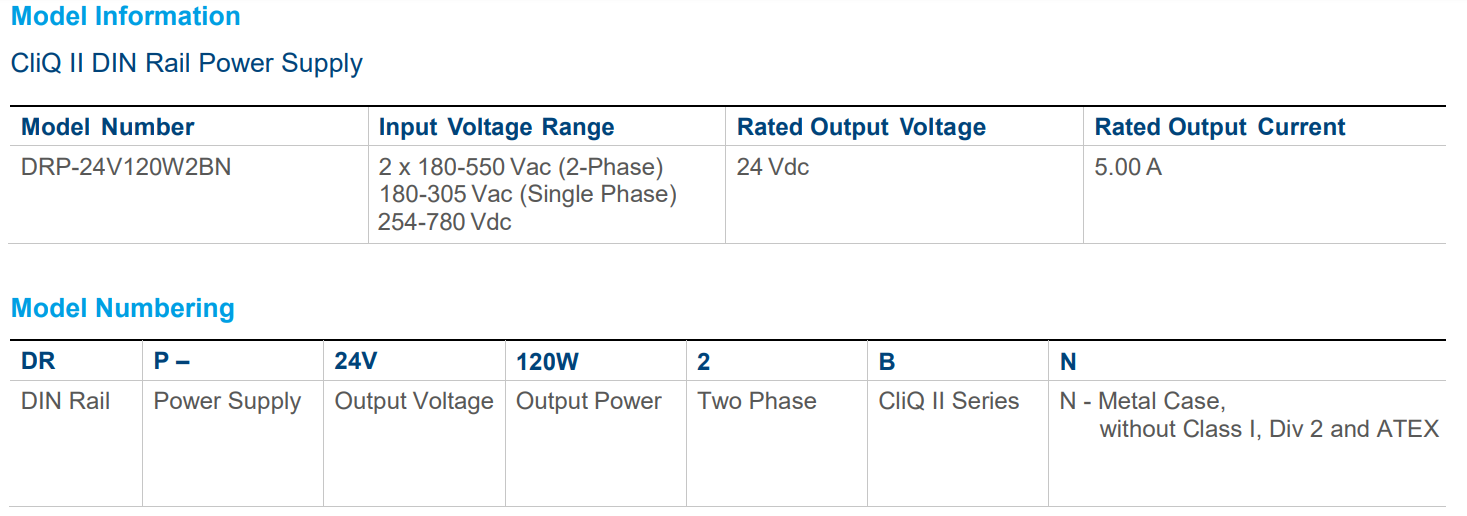Image resolution: width=1467 pixels, height=516 pixels.
Task: Click the 5.00 A output current value
Action: point(1128,167)
